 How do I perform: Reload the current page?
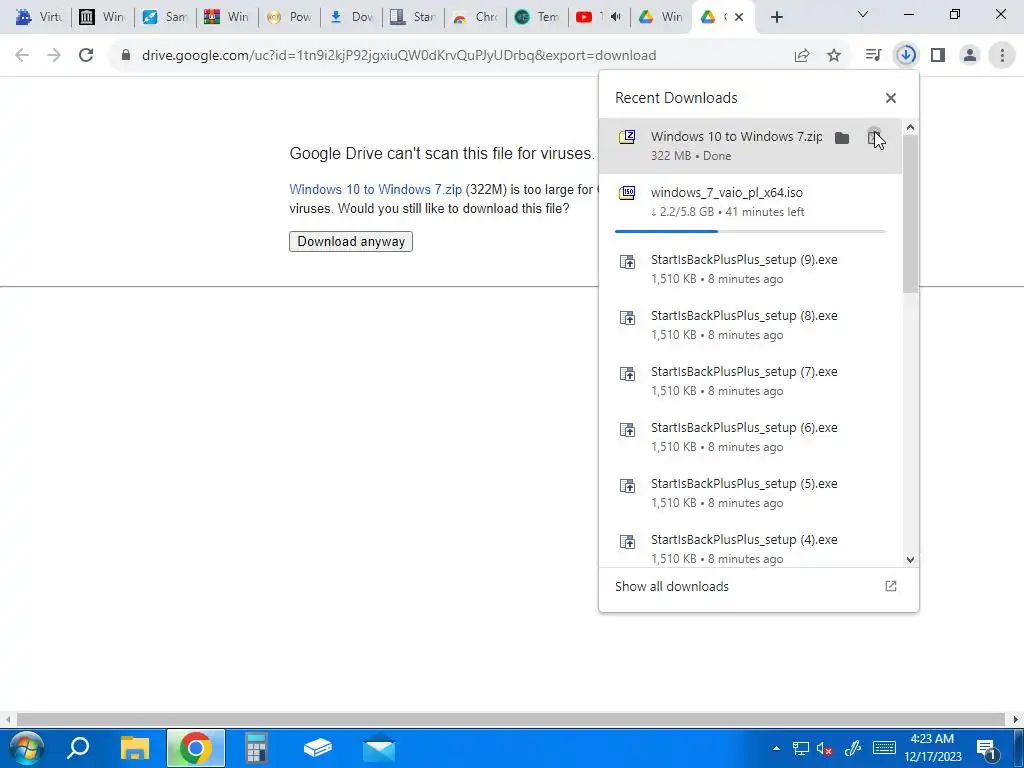pyautogui.click(x=86, y=56)
